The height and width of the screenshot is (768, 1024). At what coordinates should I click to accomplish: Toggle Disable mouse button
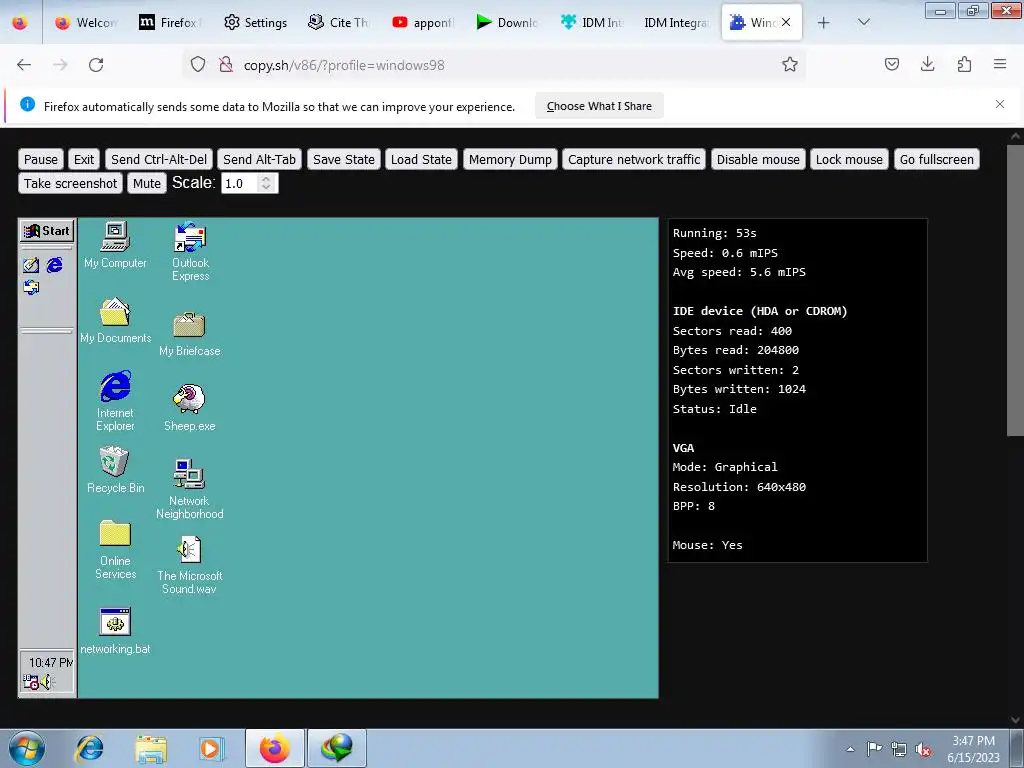[758, 159]
